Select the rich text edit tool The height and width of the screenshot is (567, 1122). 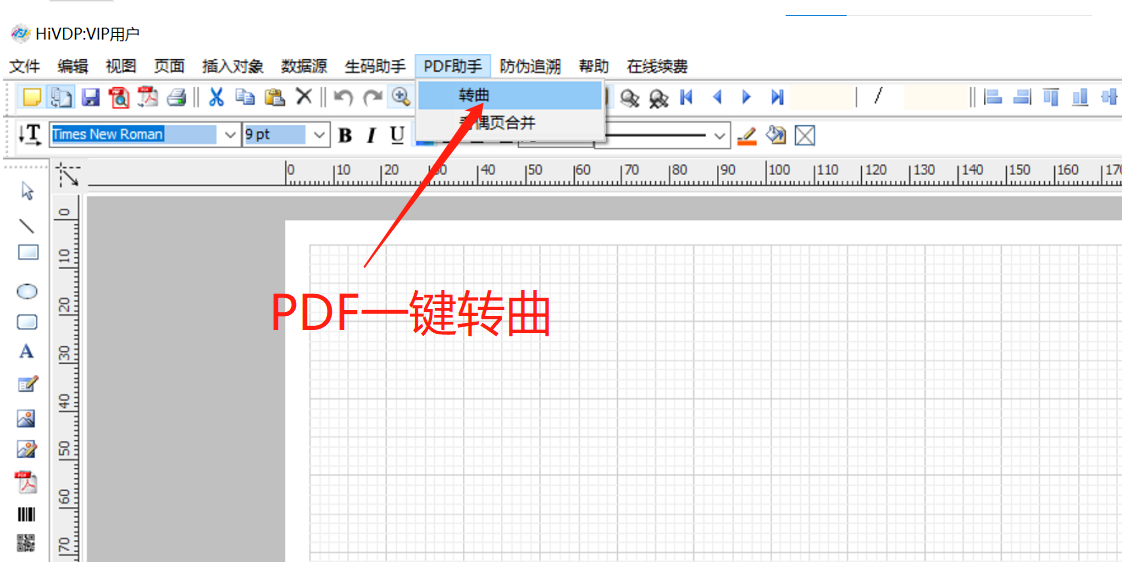pyautogui.click(x=27, y=384)
